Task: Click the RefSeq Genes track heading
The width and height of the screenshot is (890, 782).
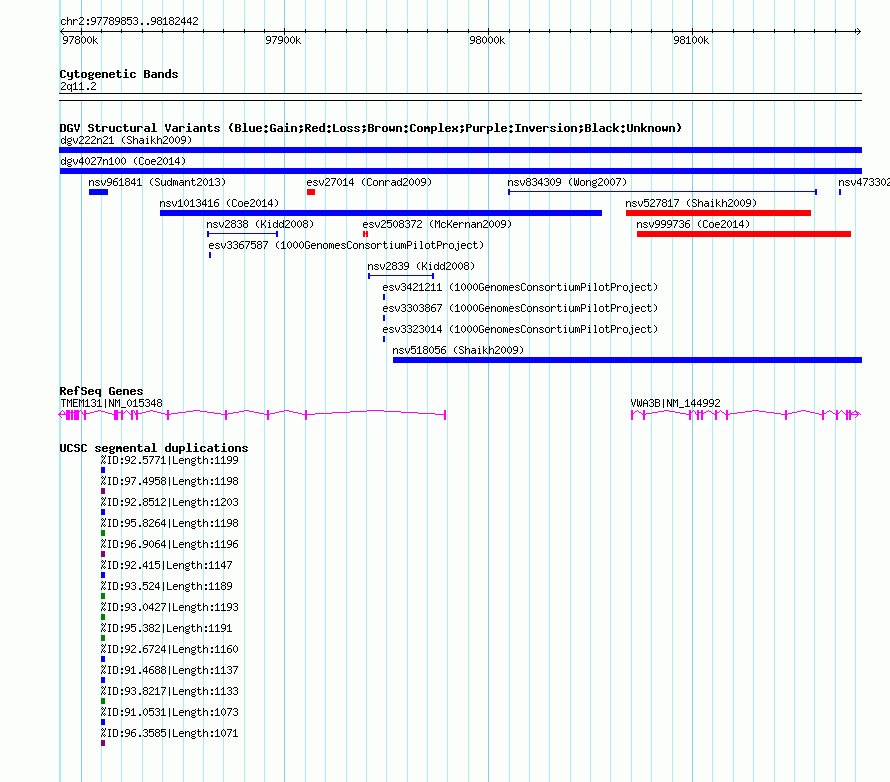Action: (x=101, y=391)
